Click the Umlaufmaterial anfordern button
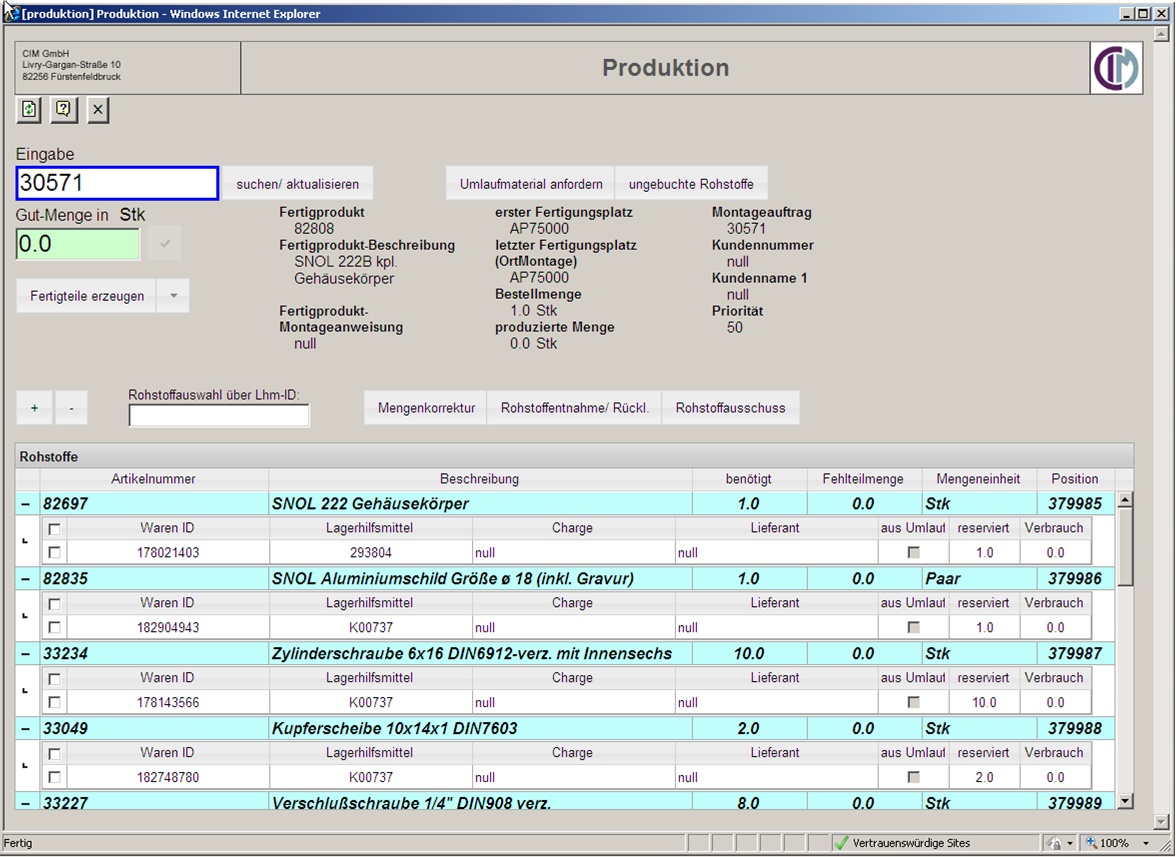The width and height of the screenshot is (1176, 857). point(531,184)
